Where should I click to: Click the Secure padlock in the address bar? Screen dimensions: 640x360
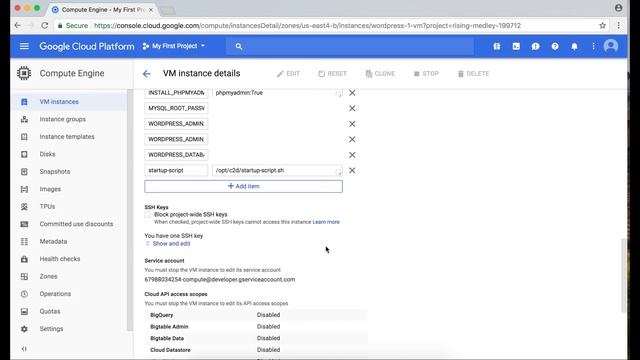60,25
